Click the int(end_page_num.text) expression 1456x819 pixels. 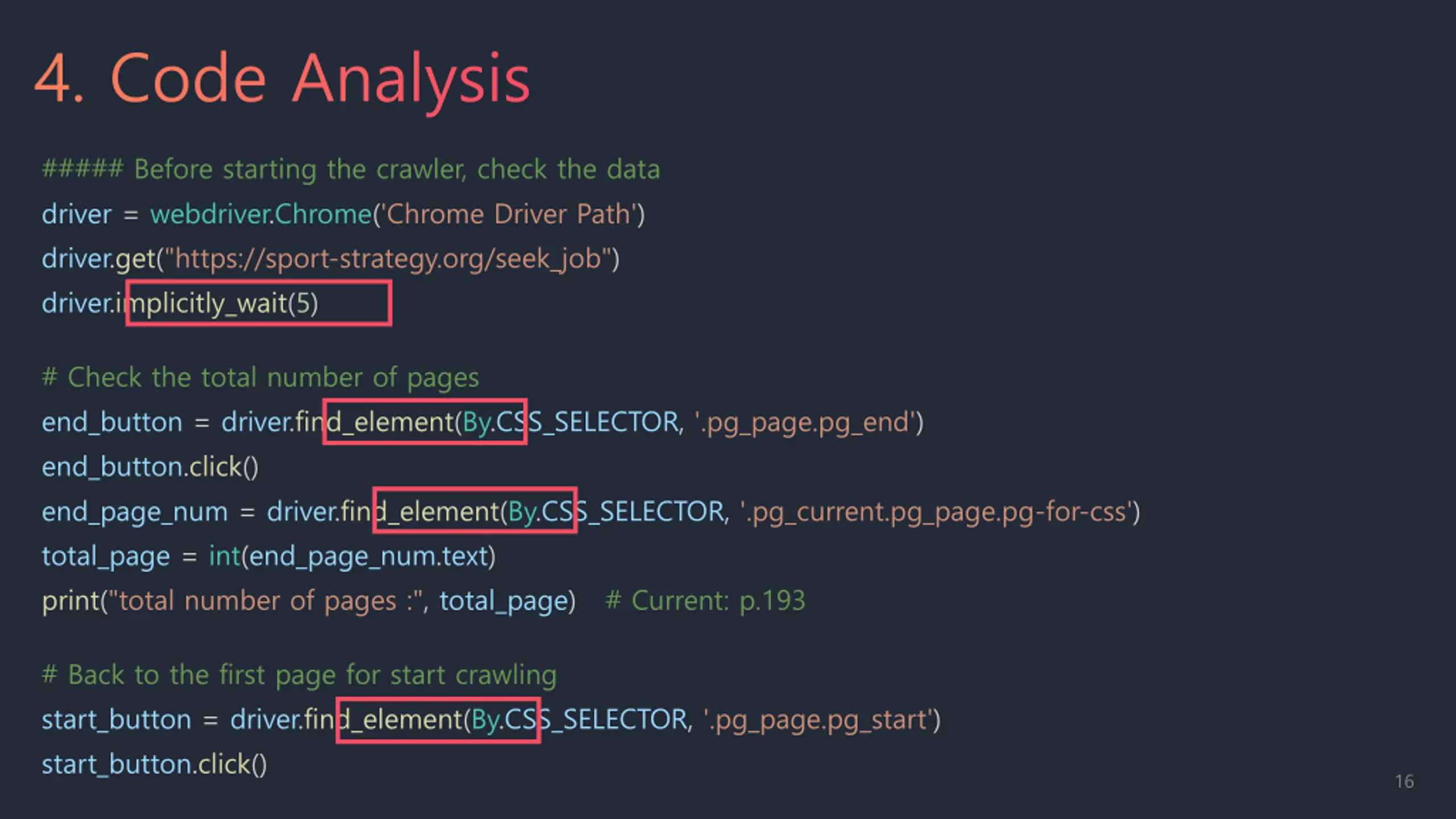click(352, 556)
